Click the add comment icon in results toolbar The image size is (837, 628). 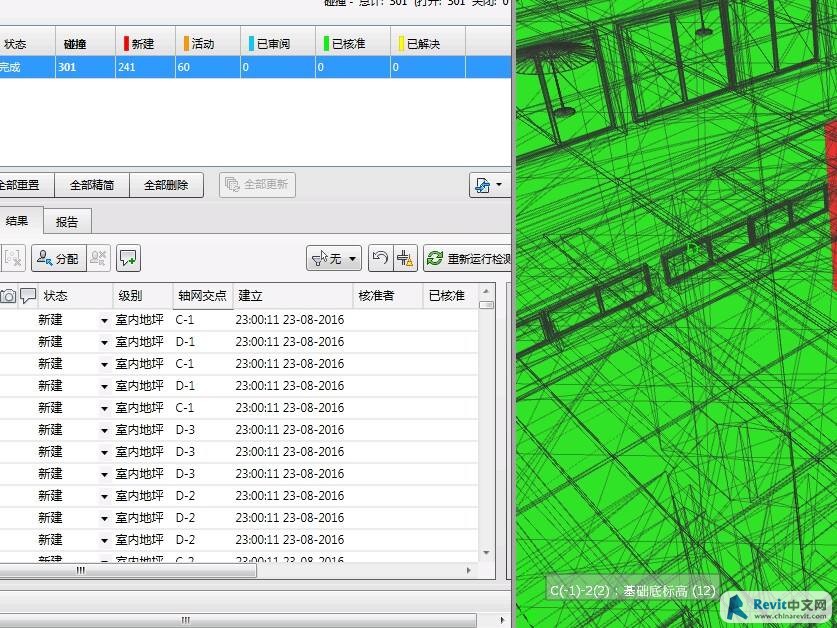[128, 258]
